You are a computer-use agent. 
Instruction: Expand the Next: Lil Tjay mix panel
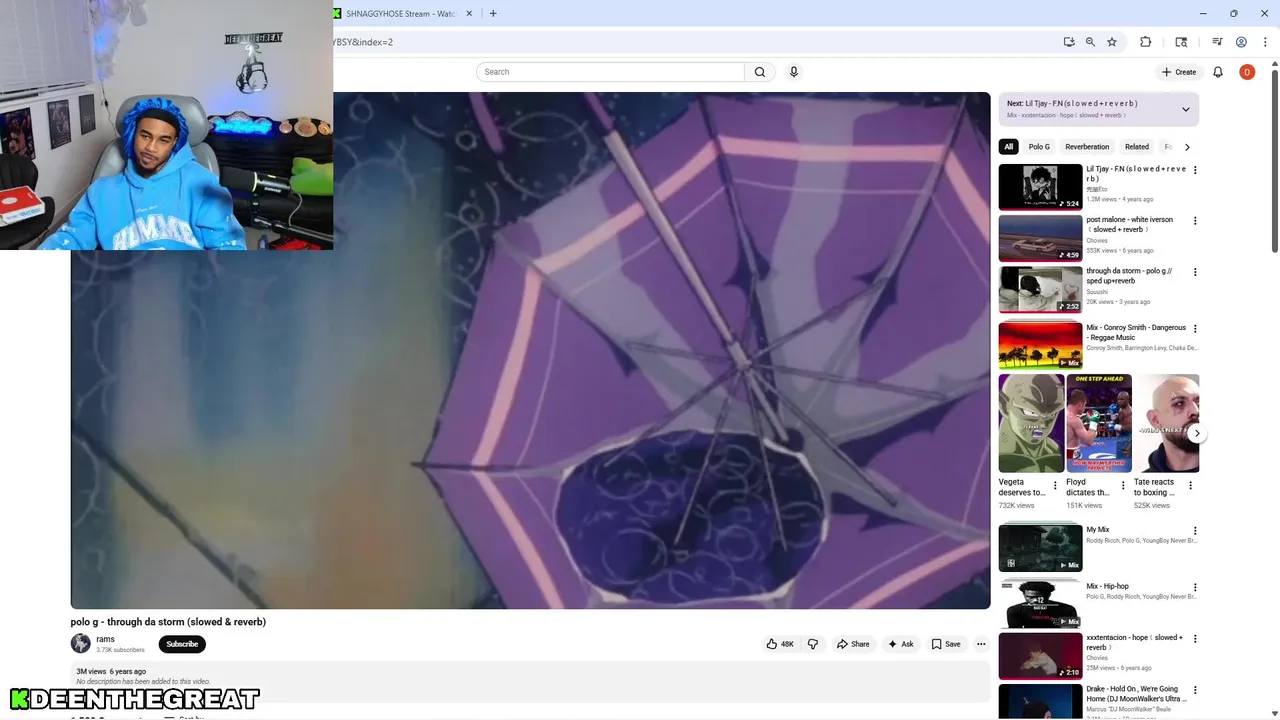pyautogui.click(x=1186, y=109)
